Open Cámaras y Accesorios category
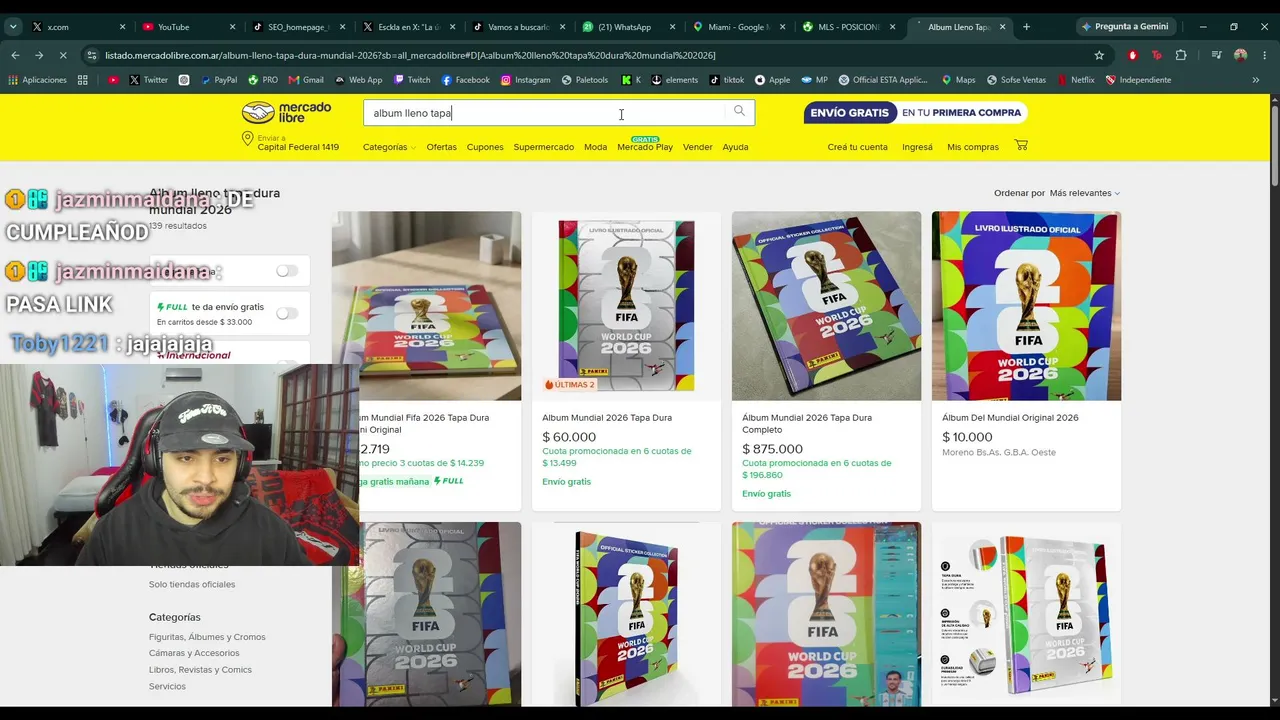The width and height of the screenshot is (1280, 720). pyautogui.click(x=194, y=653)
